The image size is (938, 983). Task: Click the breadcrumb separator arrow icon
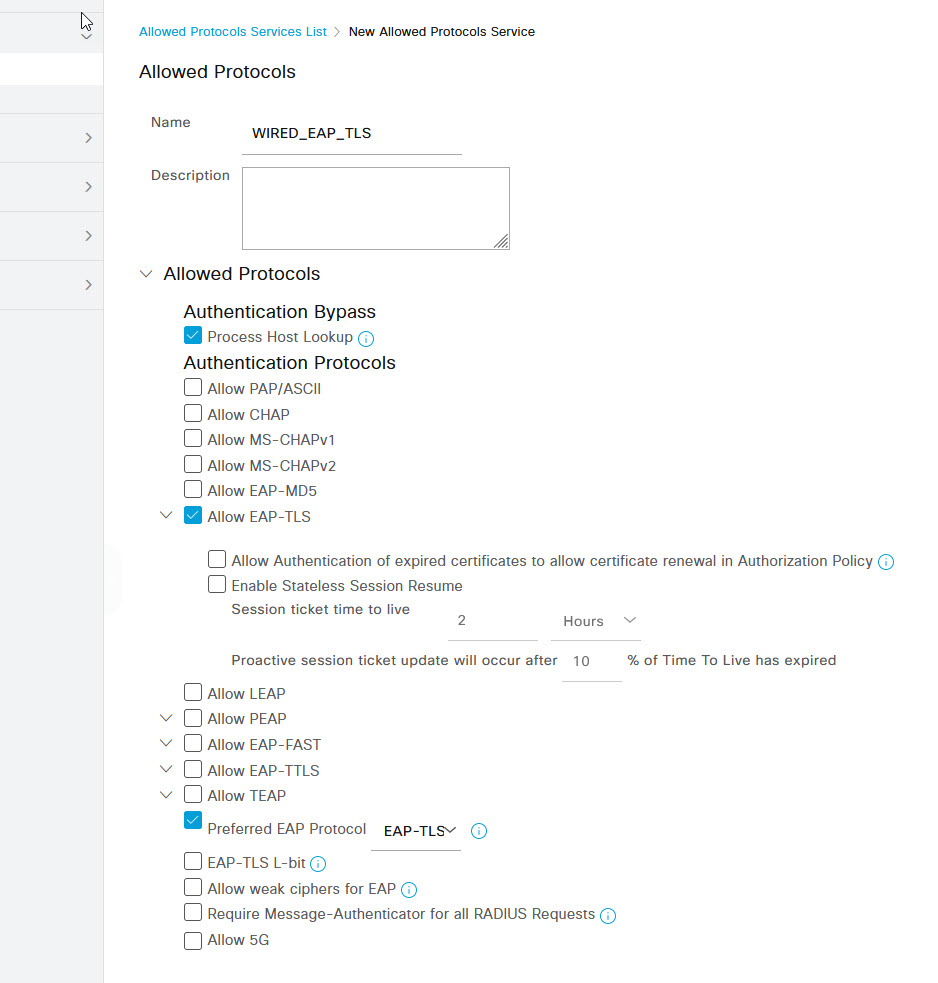click(x=337, y=32)
